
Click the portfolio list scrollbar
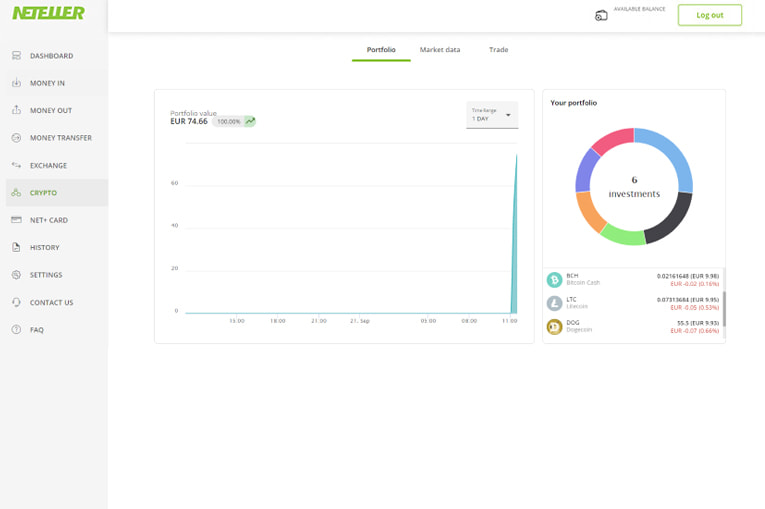coord(724,308)
